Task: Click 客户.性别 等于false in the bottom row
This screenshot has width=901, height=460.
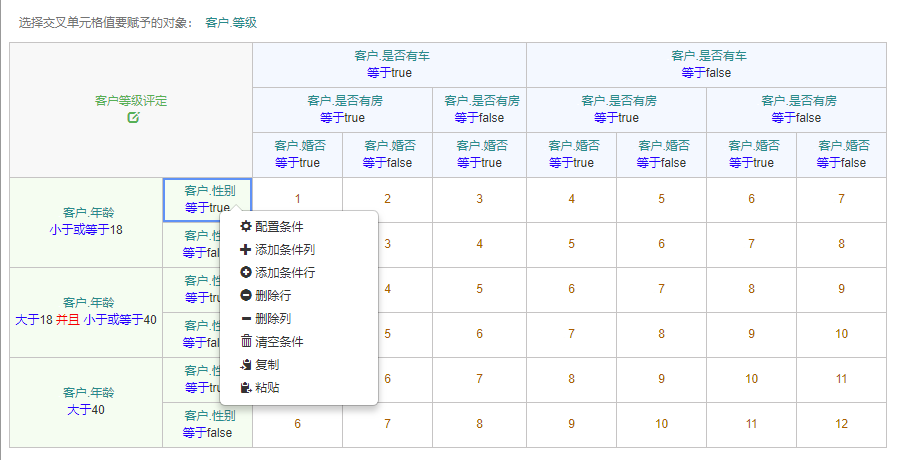Action: coord(207,424)
